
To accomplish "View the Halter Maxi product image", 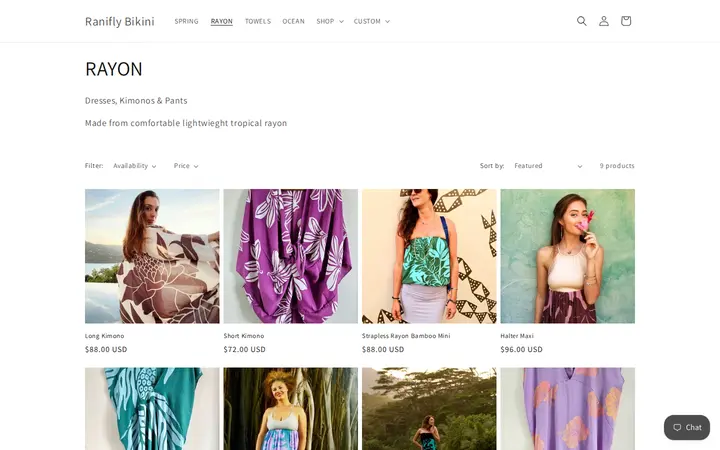I will pos(568,256).
